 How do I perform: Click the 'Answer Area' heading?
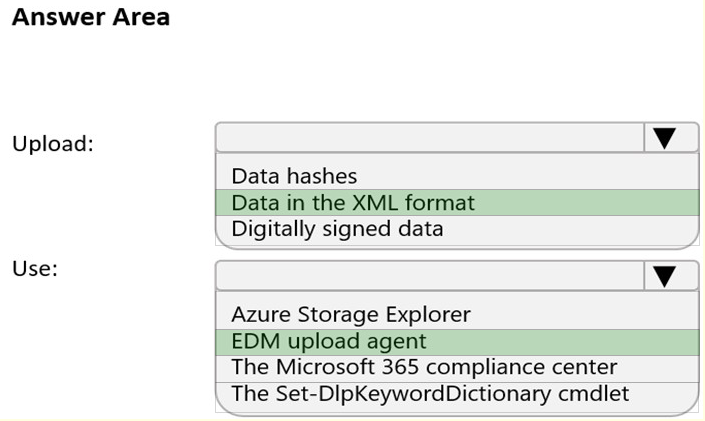[x=91, y=17]
